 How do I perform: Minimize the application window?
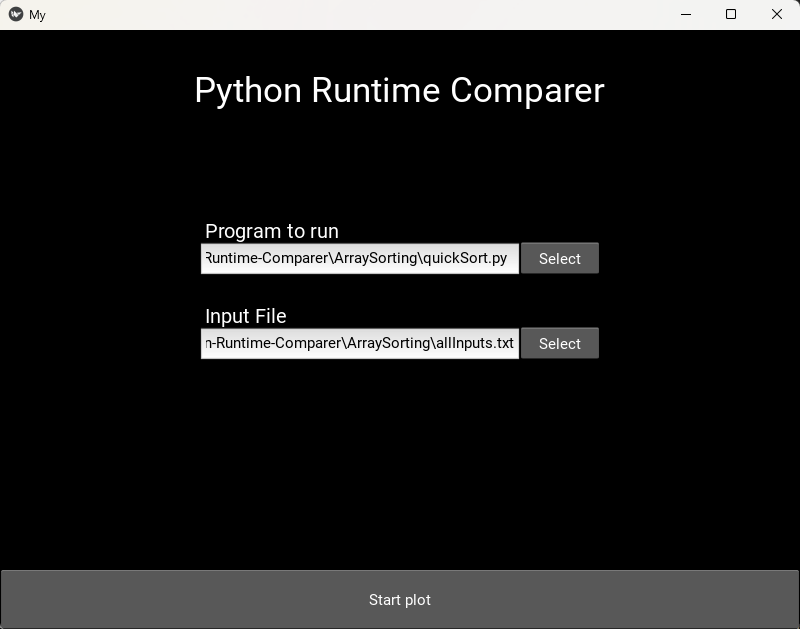coord(686,15)
